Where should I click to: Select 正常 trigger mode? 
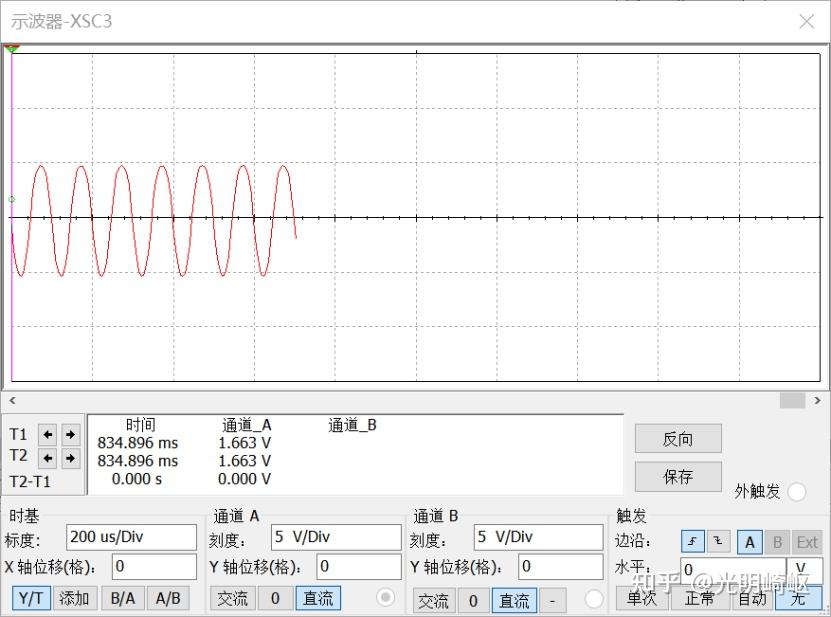[x=699, y=599]
